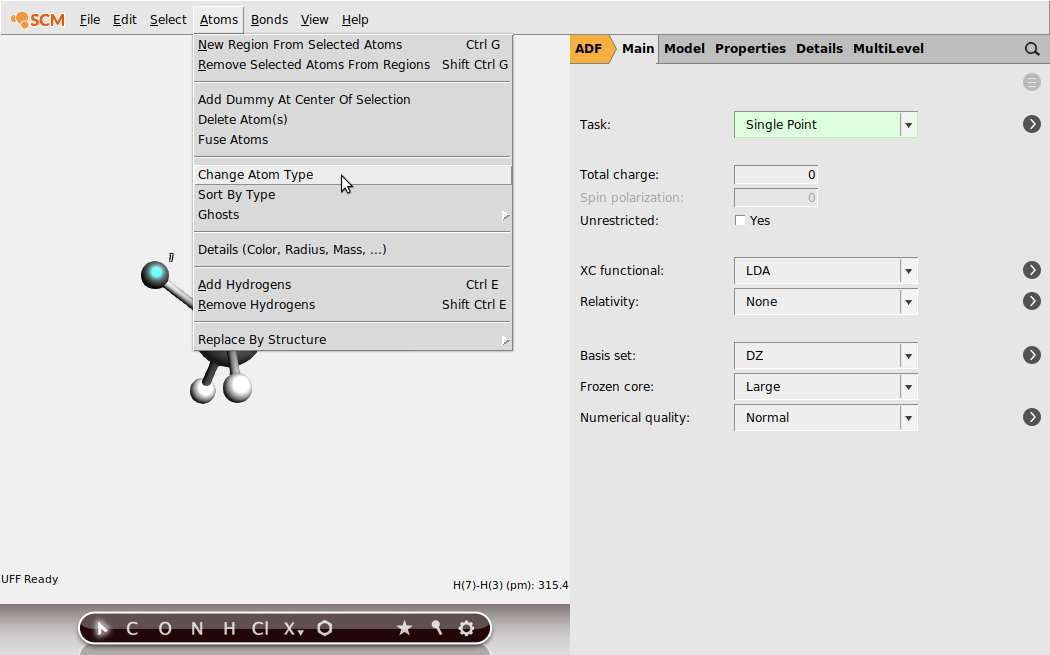Image resolution: width=1050 pixels, height=655 pixels.
Task: Open the Edit menu
Action: (125, 20)
